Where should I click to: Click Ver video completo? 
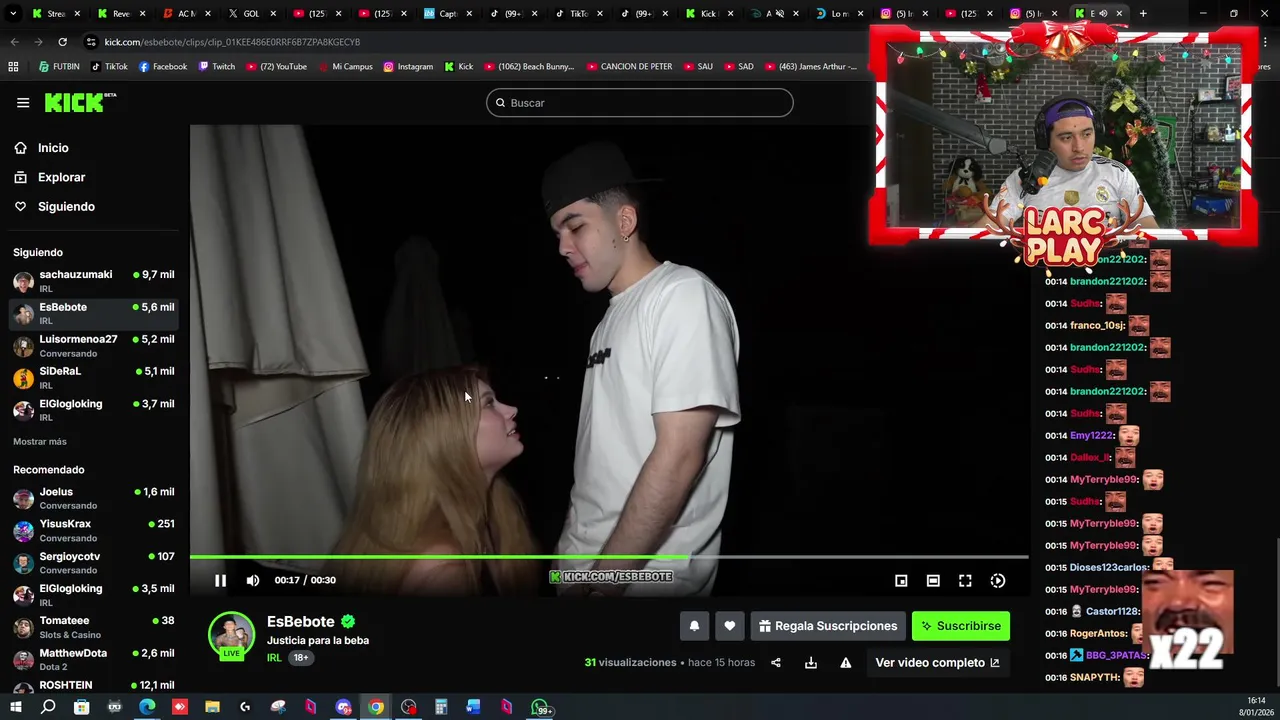(x=937, y=663)
